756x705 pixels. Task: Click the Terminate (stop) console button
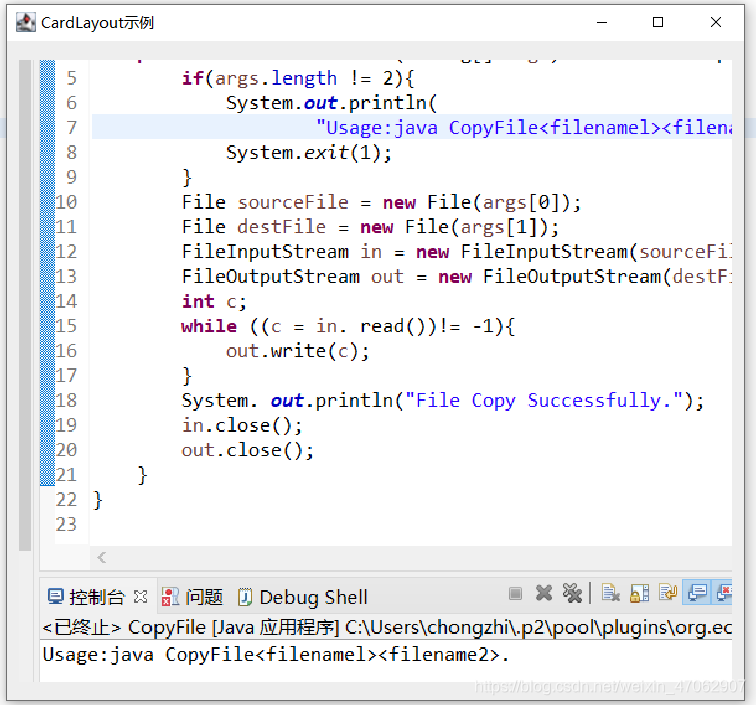[515, 594]
